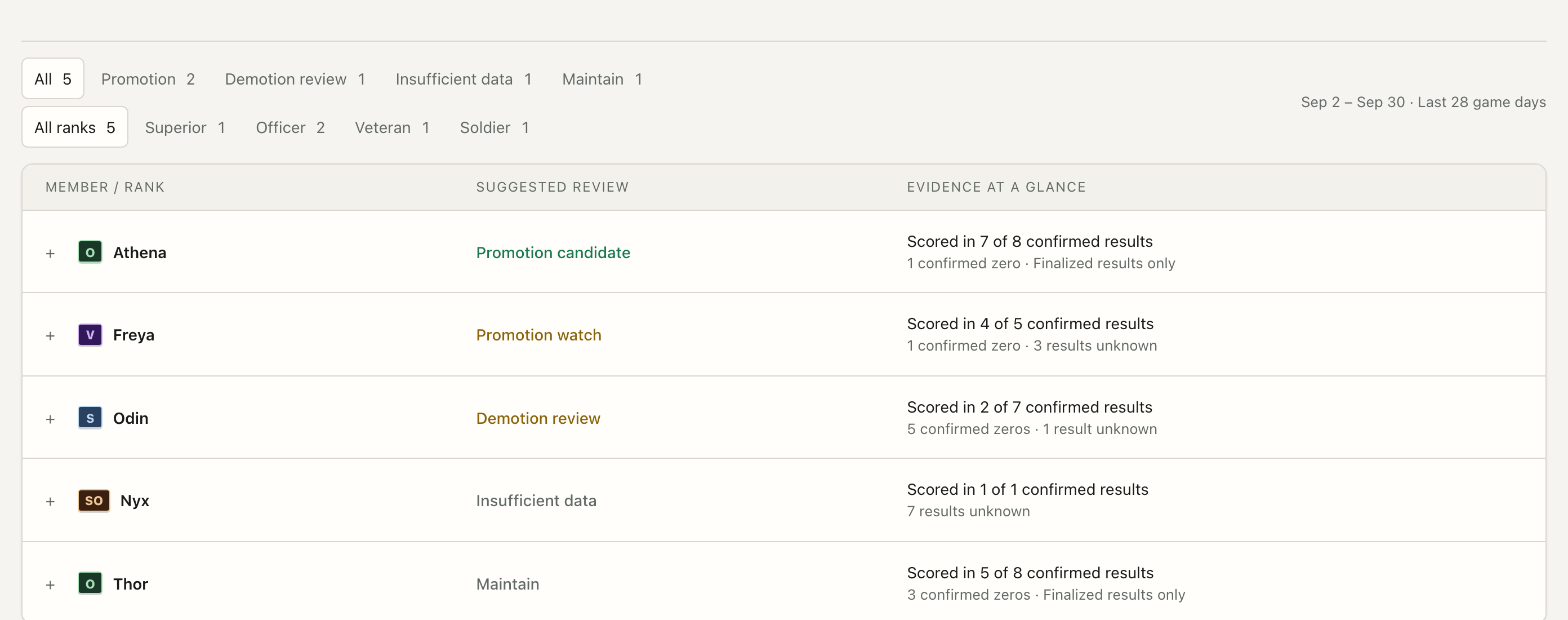This screenshot has height=620, width=1568.
Task: Filter by Superior rank
Action: pos(185,128)
